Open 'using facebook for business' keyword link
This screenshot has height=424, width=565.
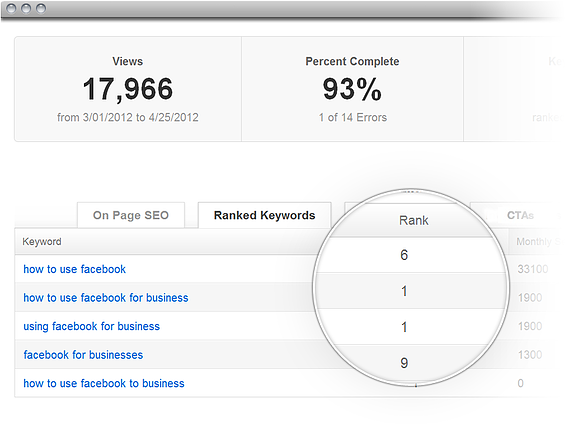tap(92, 326)
